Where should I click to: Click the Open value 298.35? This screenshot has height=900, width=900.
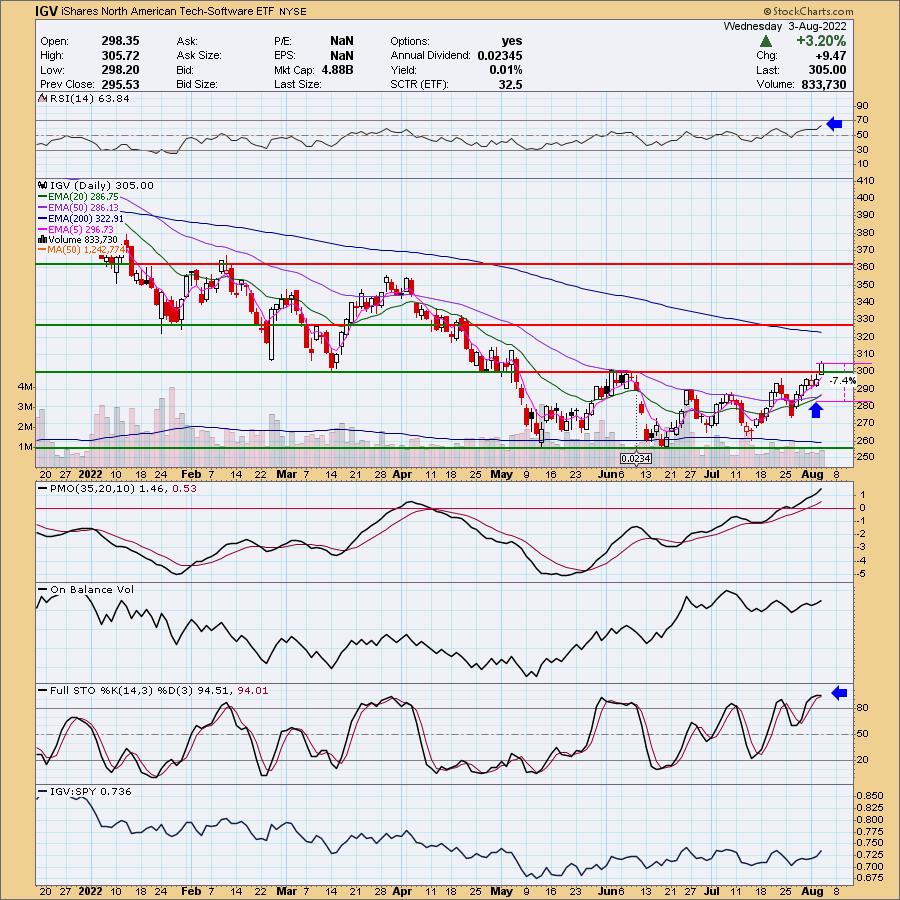point(120,41)
